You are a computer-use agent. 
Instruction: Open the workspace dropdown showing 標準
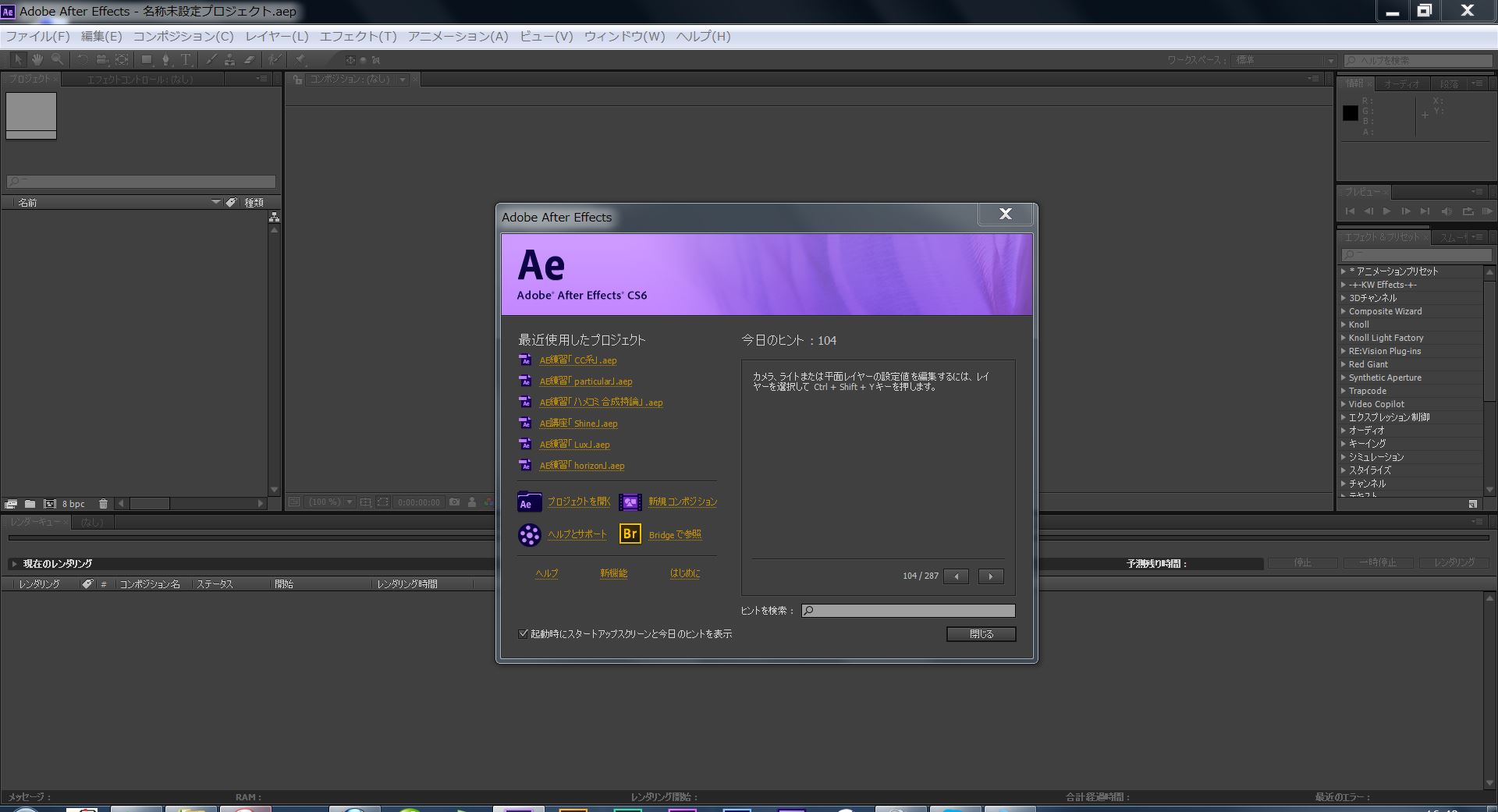[x=1285, y=60]
